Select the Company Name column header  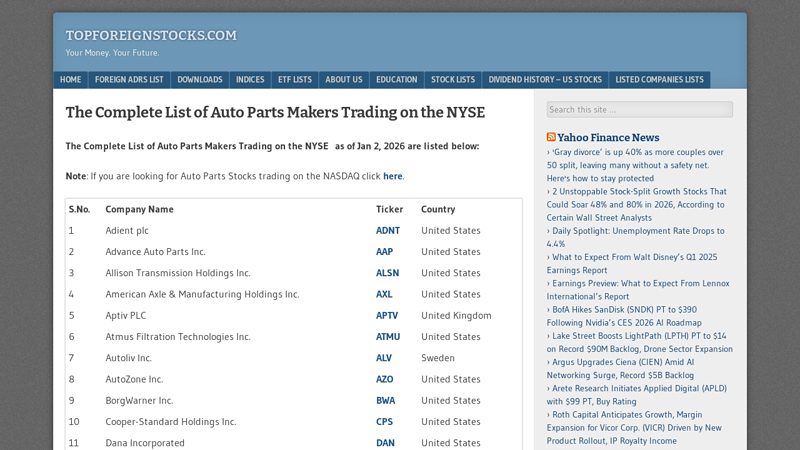click(x=139, y=209)
